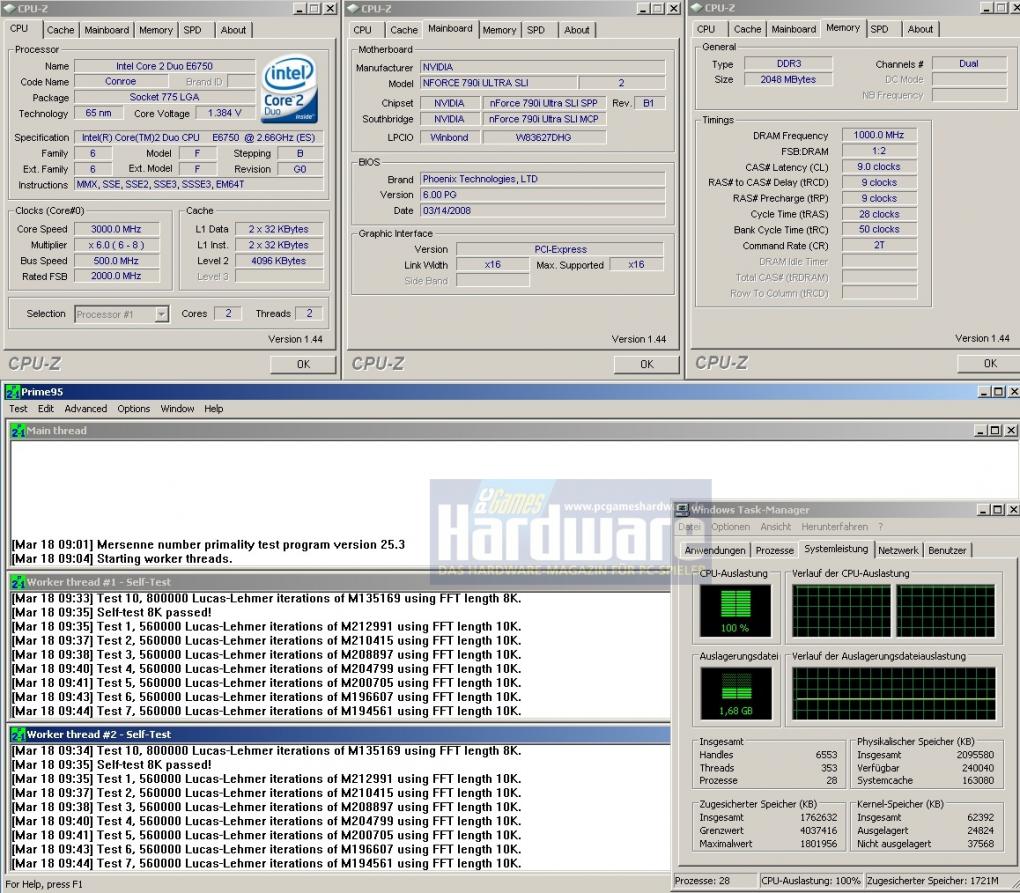
Task: Click the Core Speed 3000.0 MHz field
Action: point(116,229)
